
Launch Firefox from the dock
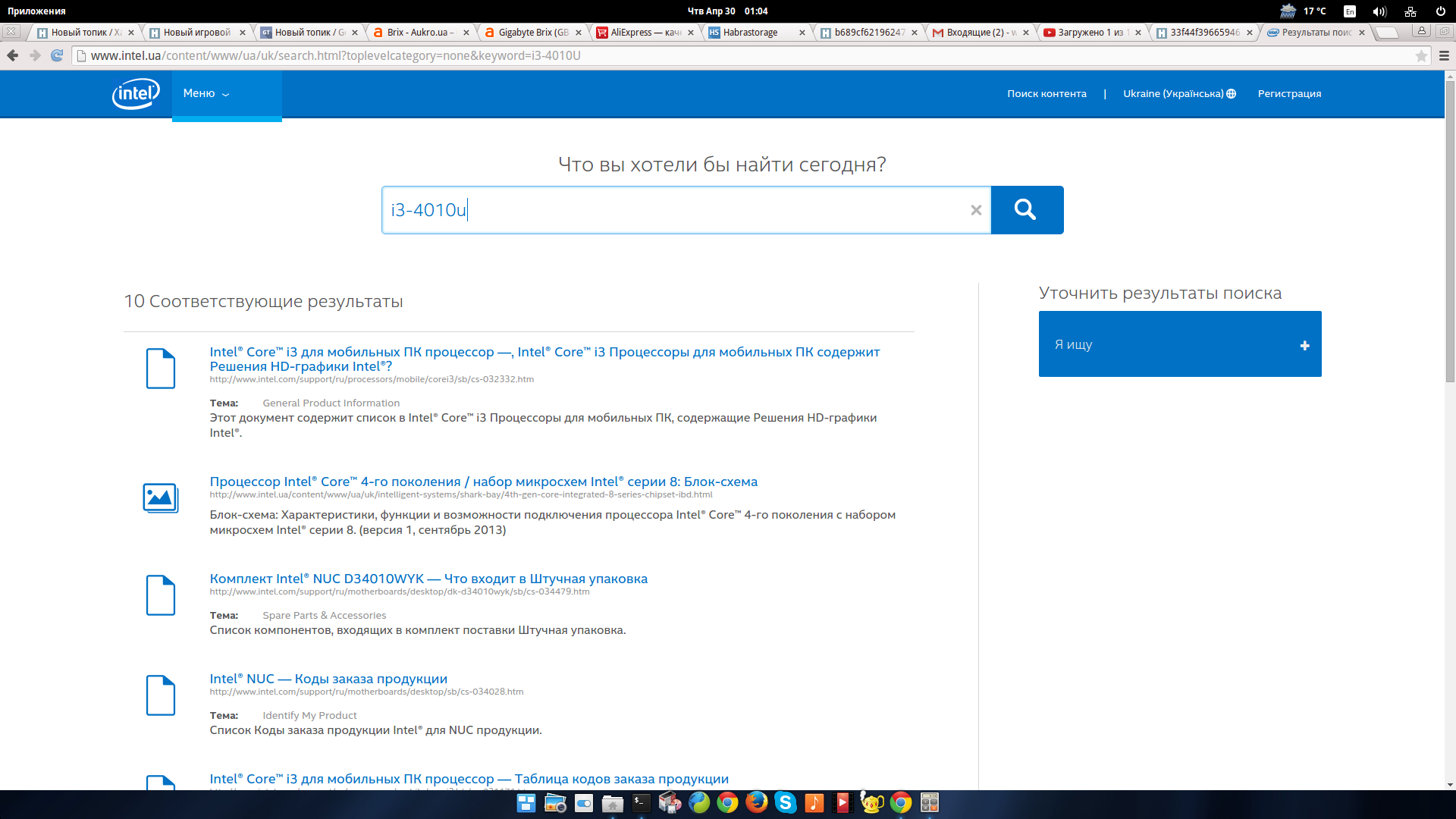[x=757, y=802]
